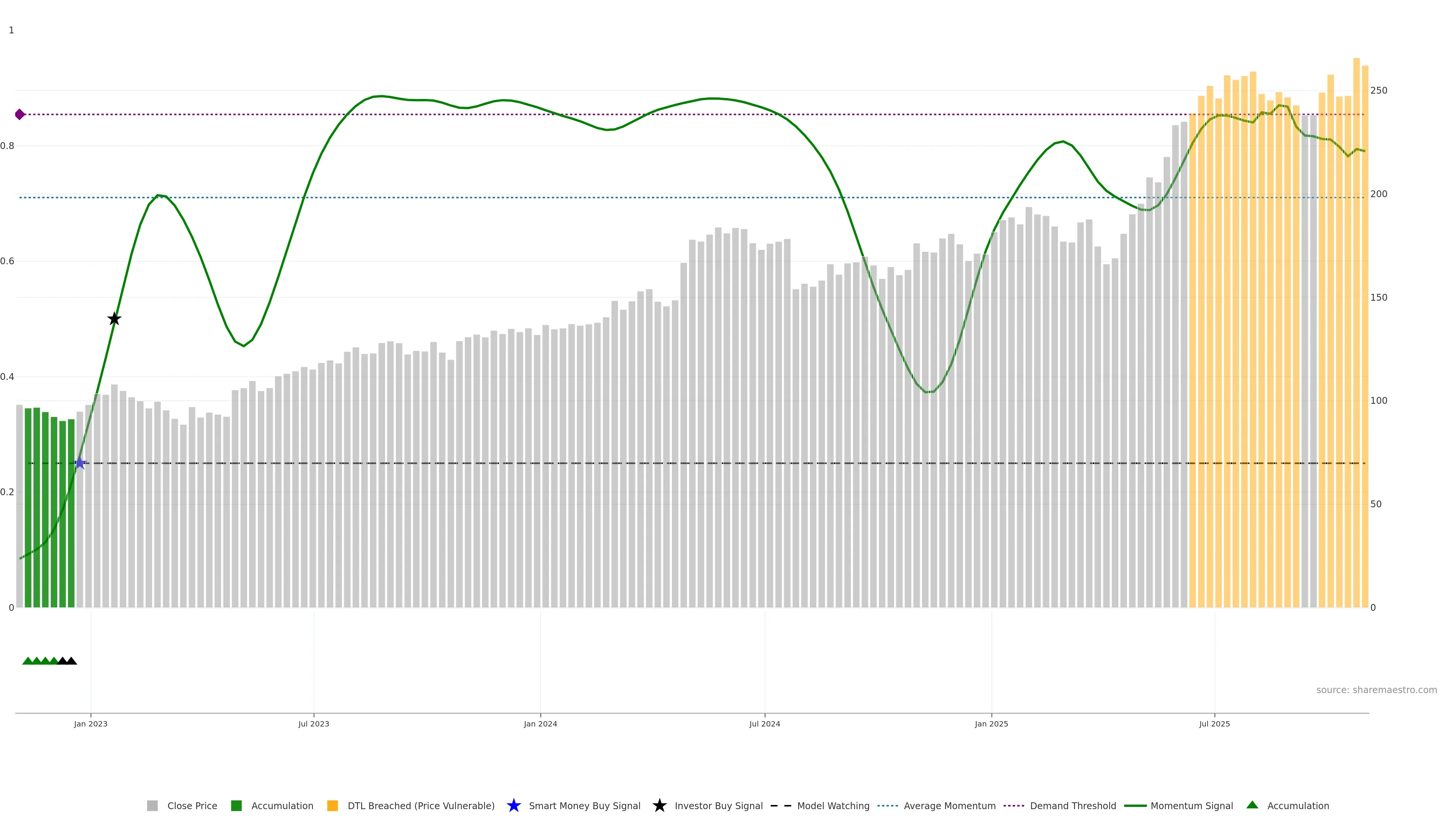Click the Jan 2025 x-axis label

(991, 723)
